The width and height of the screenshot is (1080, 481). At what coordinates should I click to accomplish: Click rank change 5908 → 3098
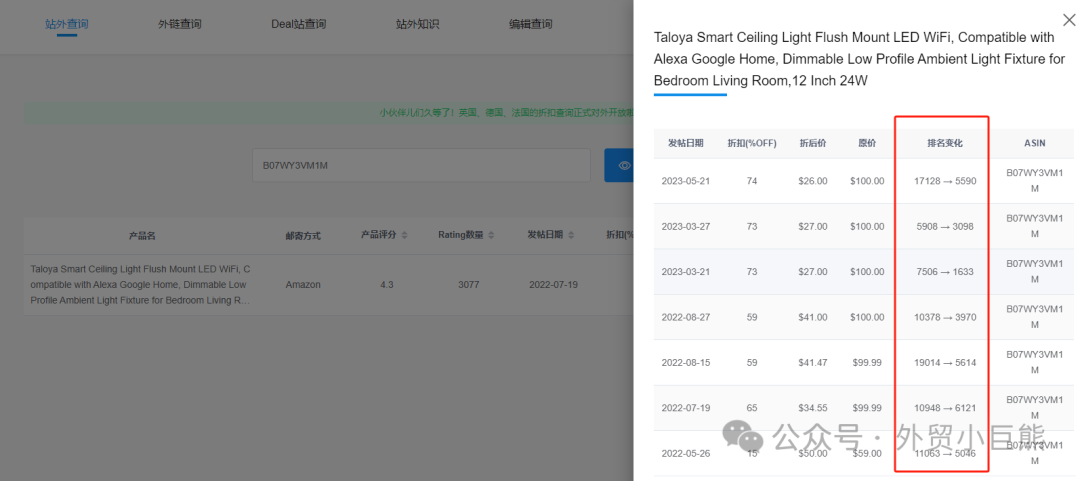(x=945, y=226)
